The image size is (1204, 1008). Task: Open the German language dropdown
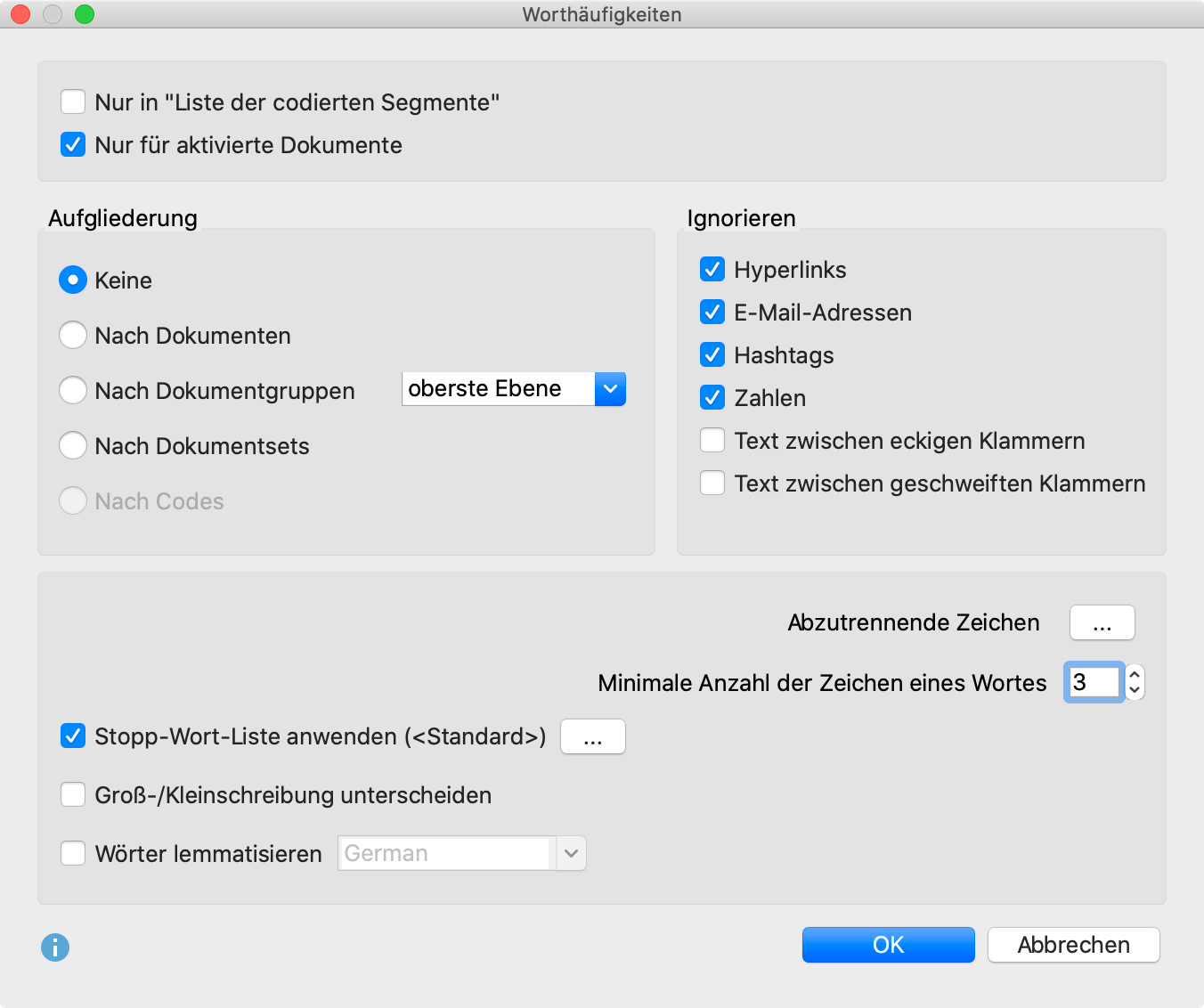tap(462, 853)
